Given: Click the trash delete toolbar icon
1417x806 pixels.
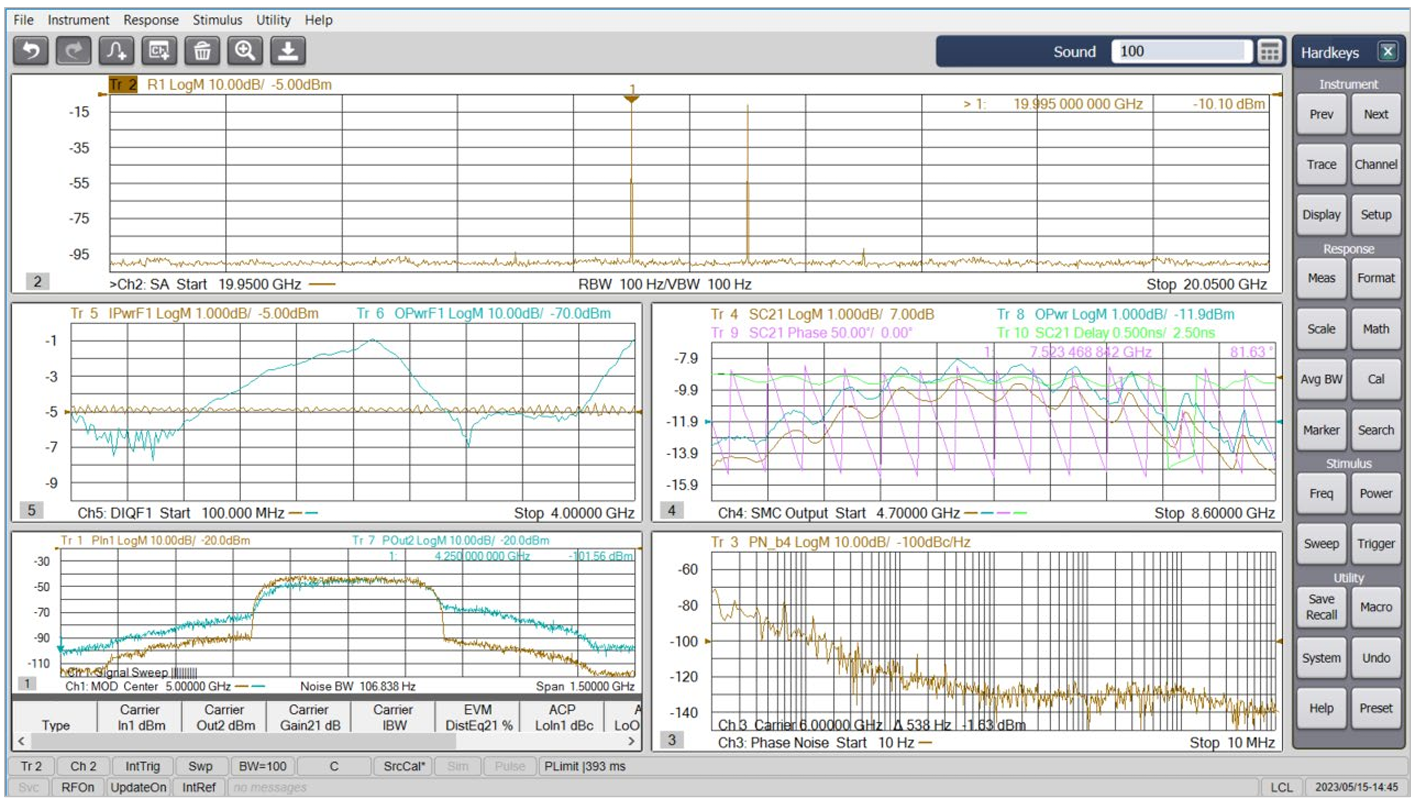Looking at the screenshot, I should pyautogui.click(x=203, y=51).
